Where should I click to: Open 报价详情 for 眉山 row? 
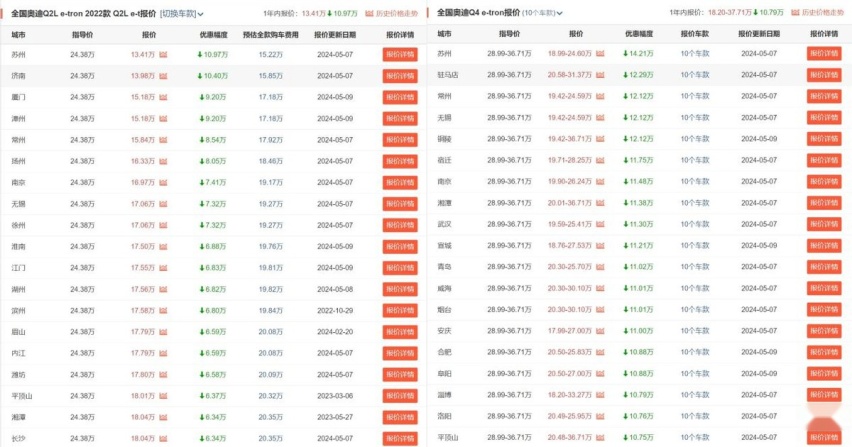(400, 332)
